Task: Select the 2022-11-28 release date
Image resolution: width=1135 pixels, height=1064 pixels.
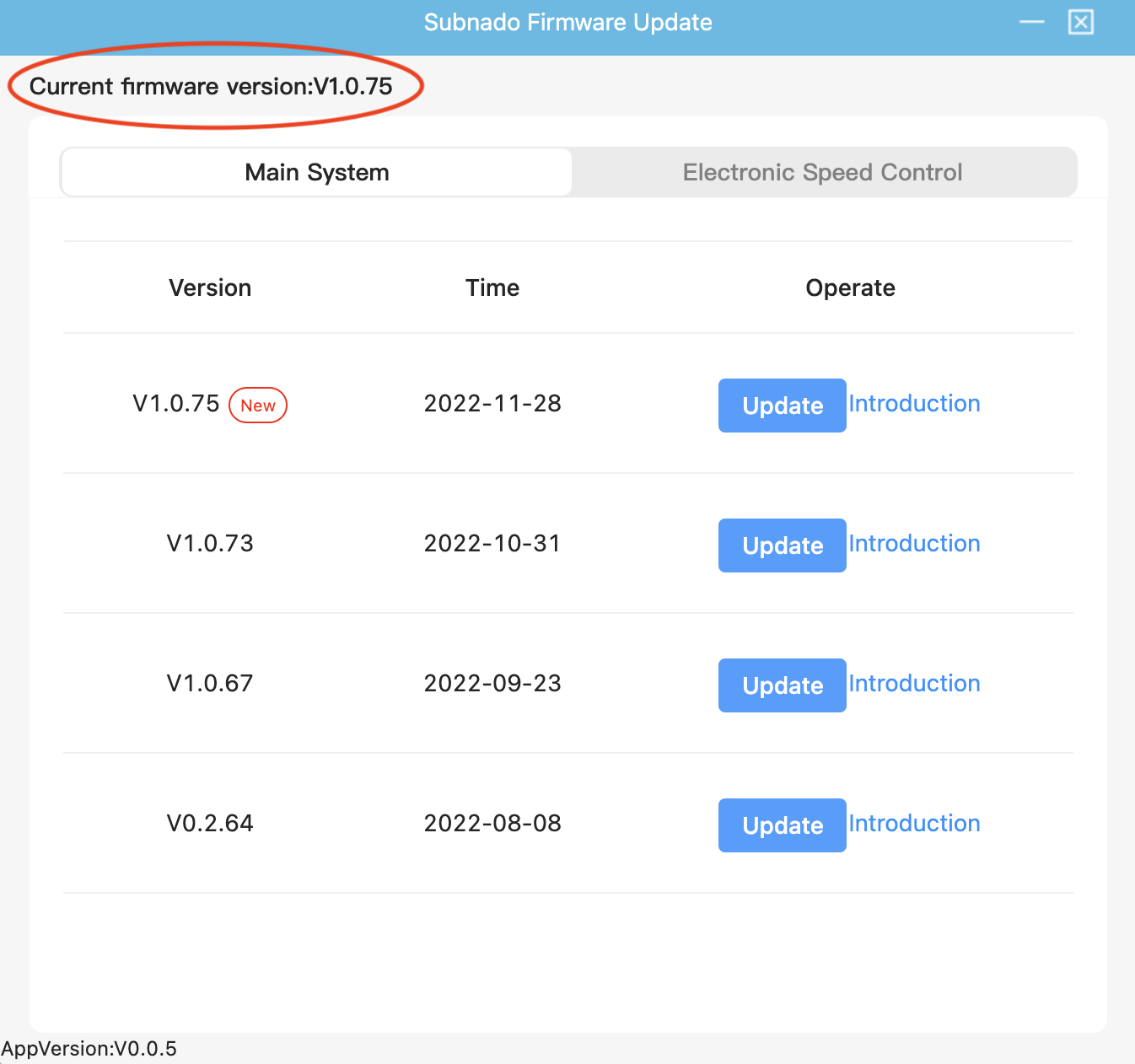Action: click(x=492, y=404)
